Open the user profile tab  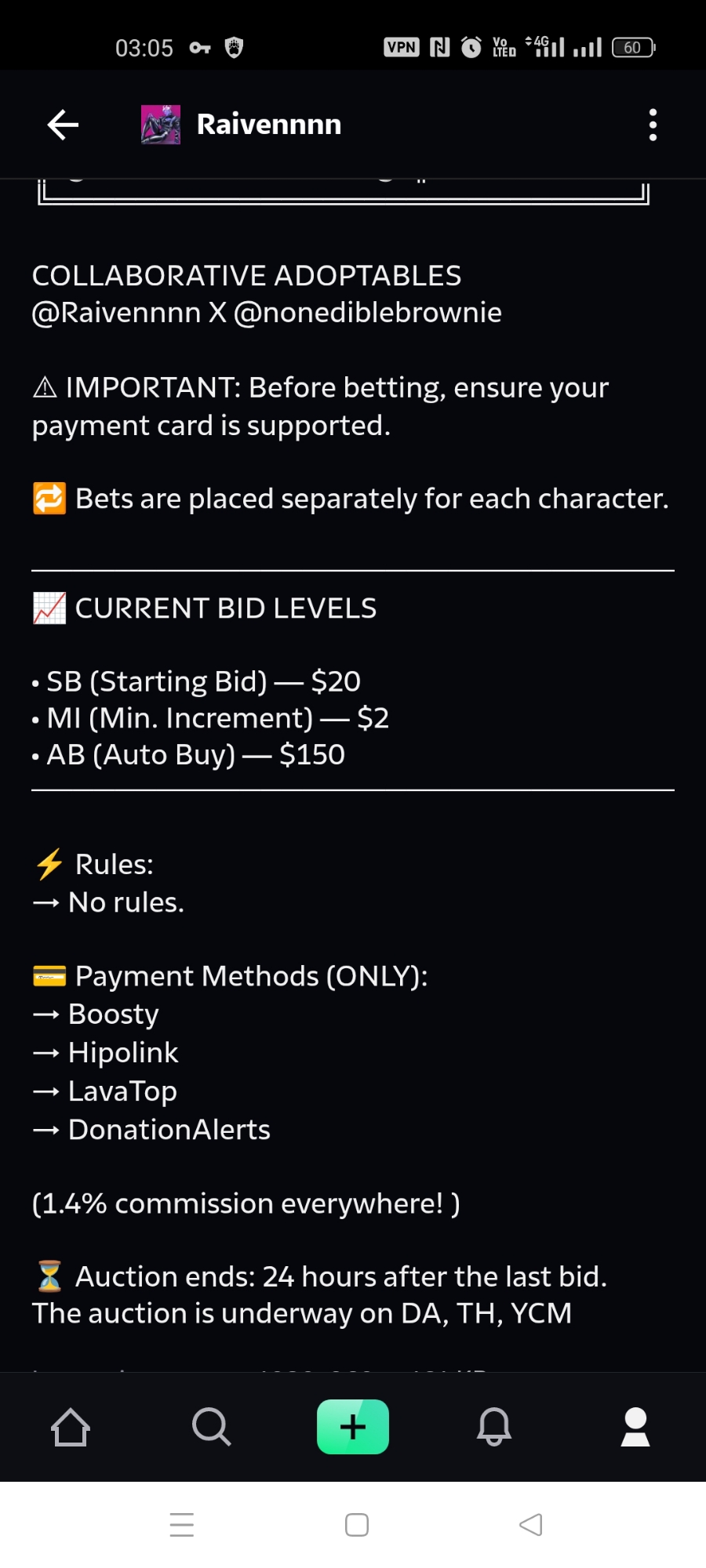(635, 1427)
